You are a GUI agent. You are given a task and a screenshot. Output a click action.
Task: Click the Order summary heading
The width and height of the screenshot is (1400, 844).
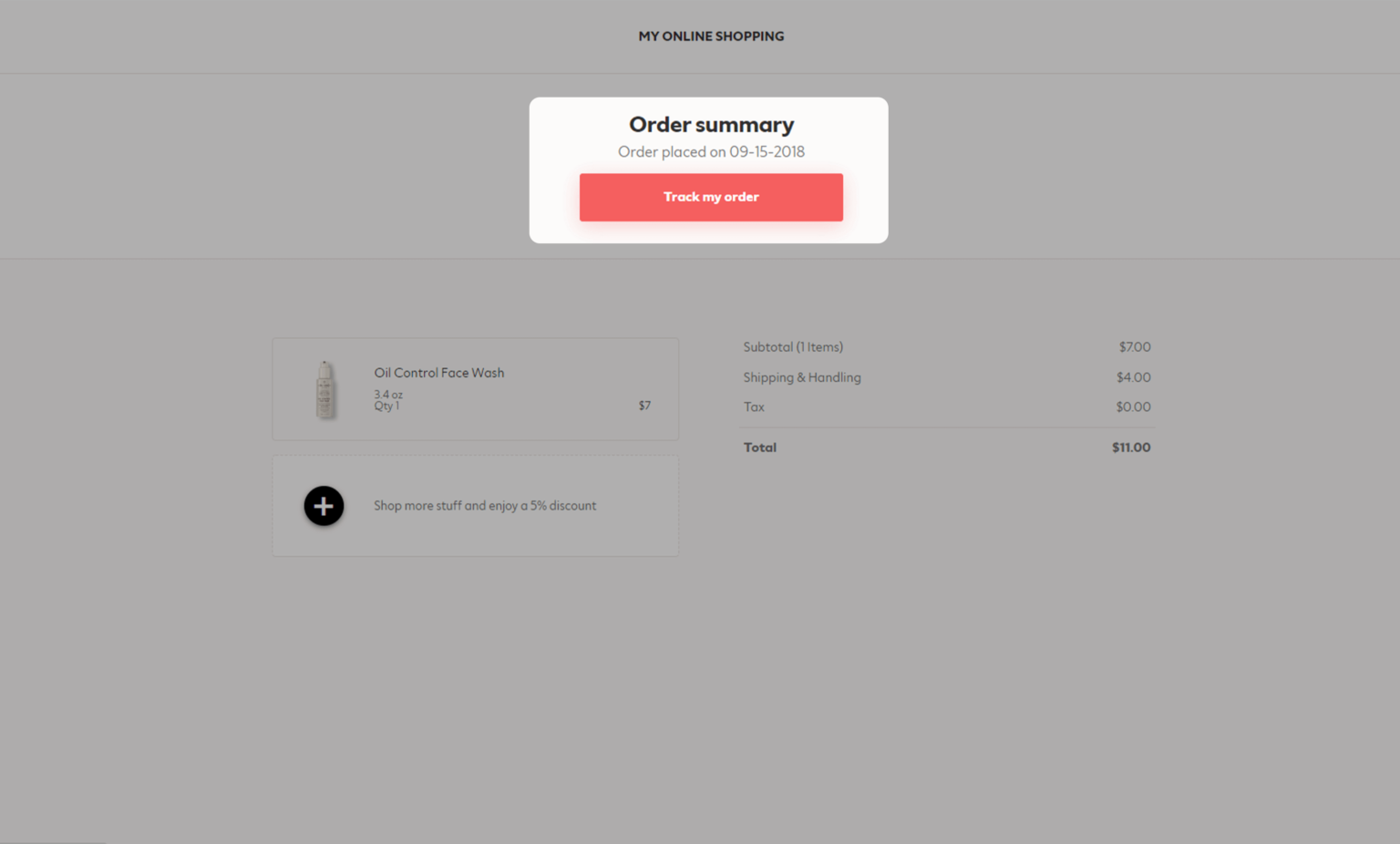(x=711, y=125)
